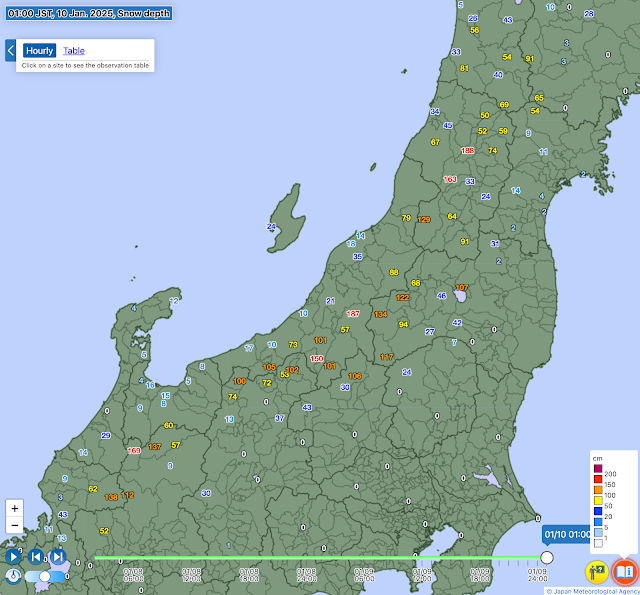Adjust the playback speed slider handle
The height and width of the screenshot is (595, 640).
pos(45,576)
